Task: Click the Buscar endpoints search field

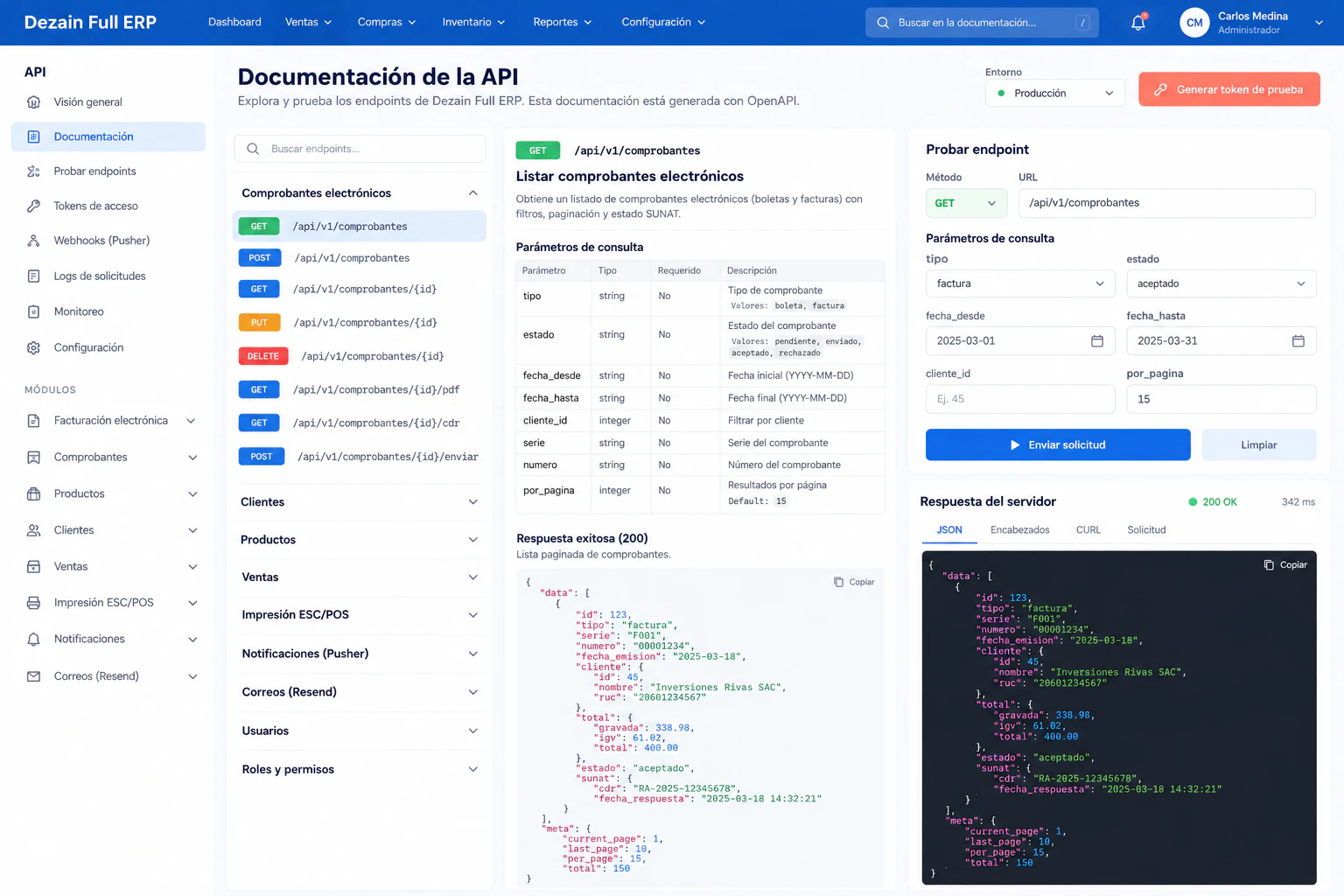Action: (360, 149)
